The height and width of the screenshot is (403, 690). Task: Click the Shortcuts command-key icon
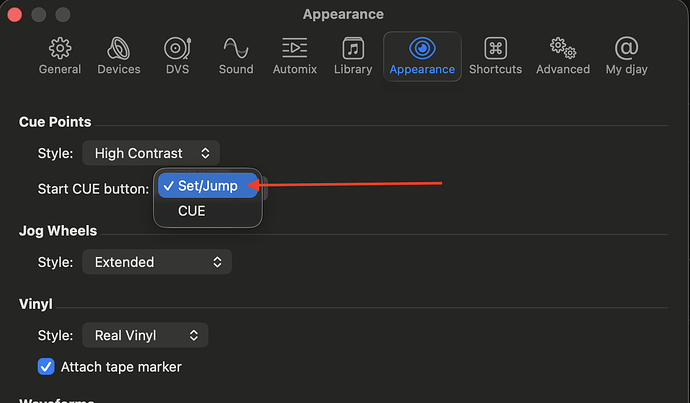pos(495,48)
